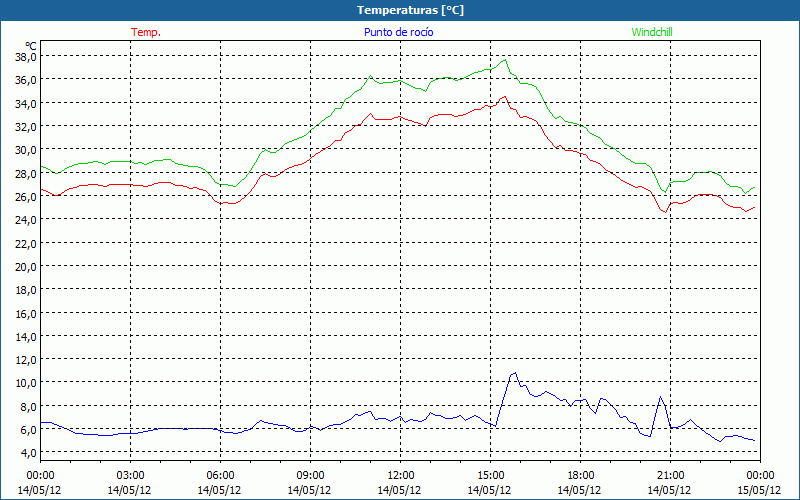Click the 20,0 y-axis value
Screen dimensions: 800x500
tap(26, 266)
